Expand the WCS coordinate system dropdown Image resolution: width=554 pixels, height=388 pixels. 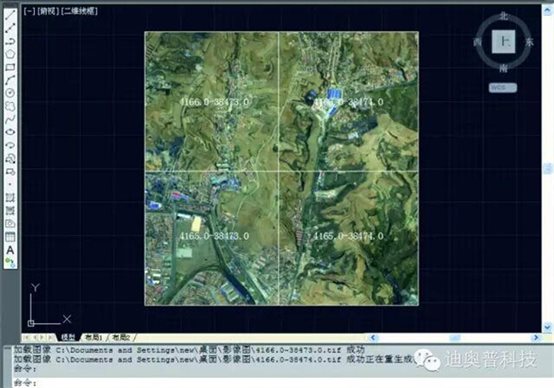coord(502,87)
